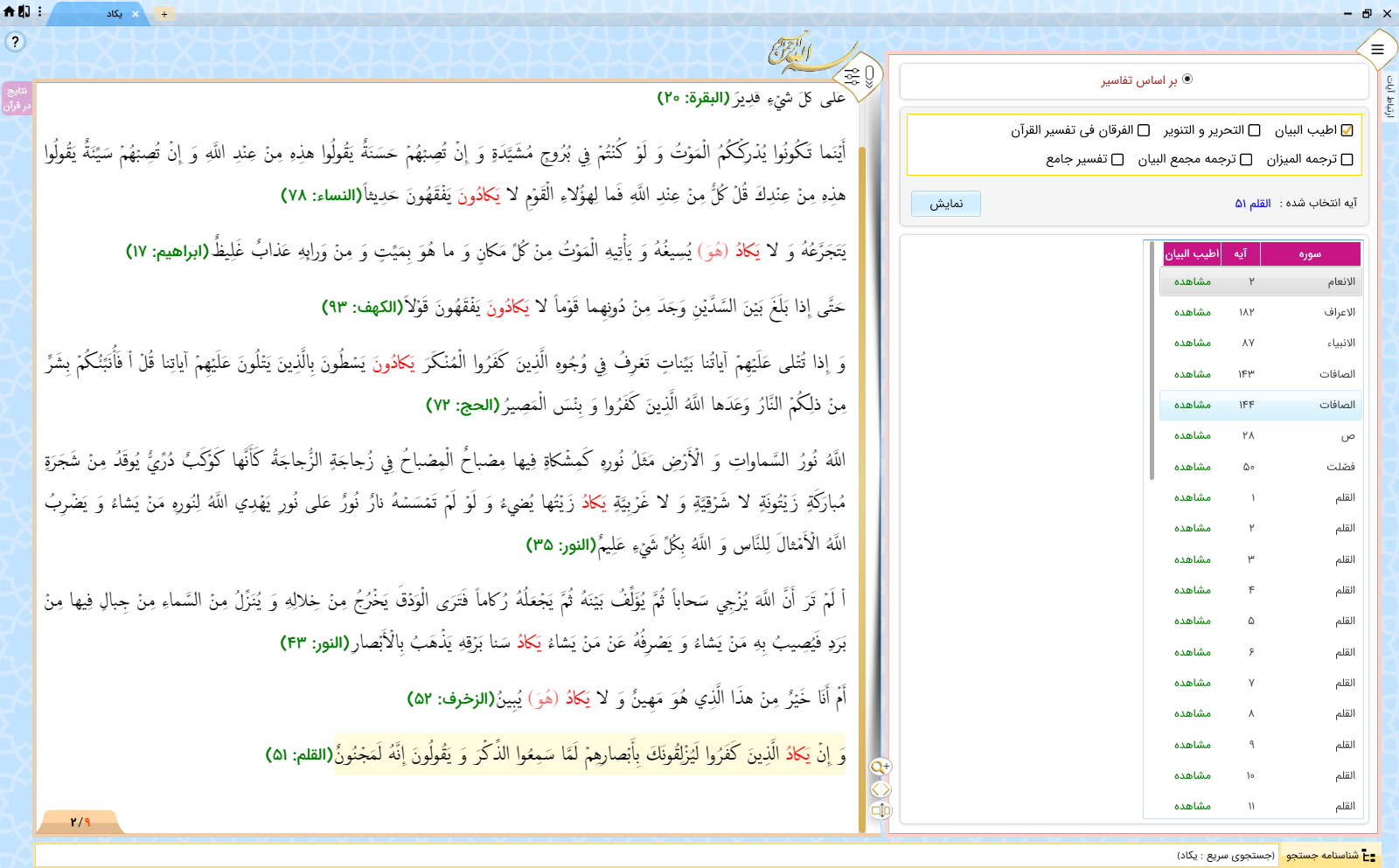Click the (الکهف: ۹۳) verse reference
The image size is (1399, 868).
(363, 307)
